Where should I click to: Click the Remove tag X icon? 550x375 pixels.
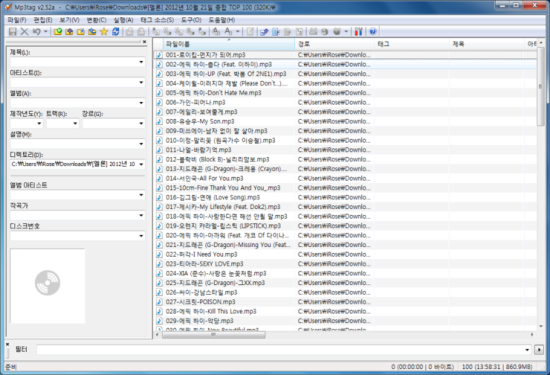(x=24, y=32)
